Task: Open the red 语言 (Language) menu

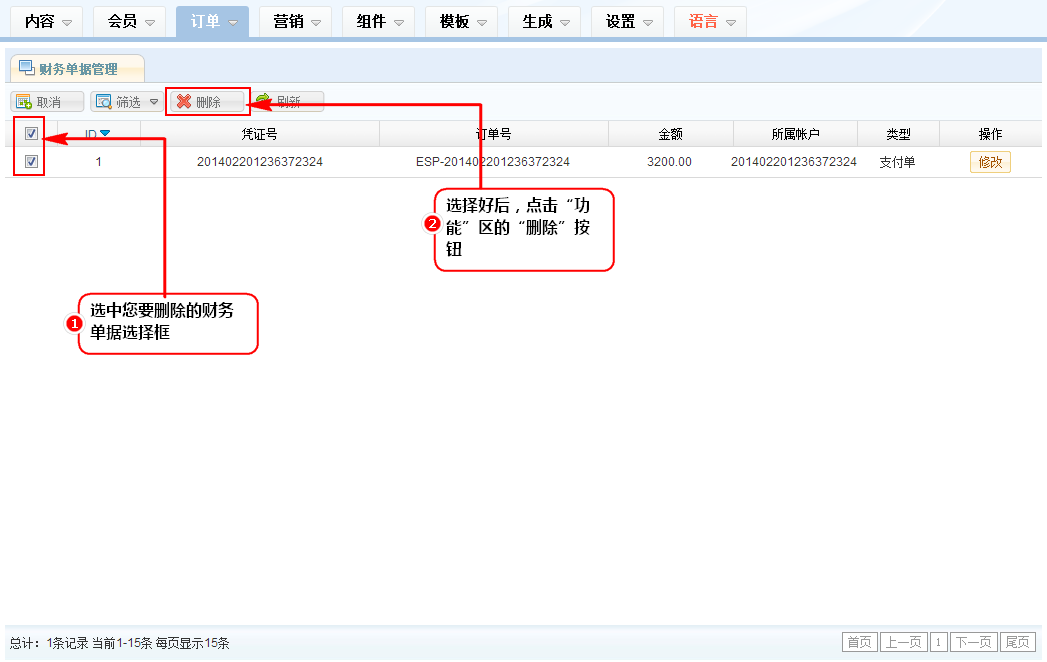Action: [x=710, y=21]
